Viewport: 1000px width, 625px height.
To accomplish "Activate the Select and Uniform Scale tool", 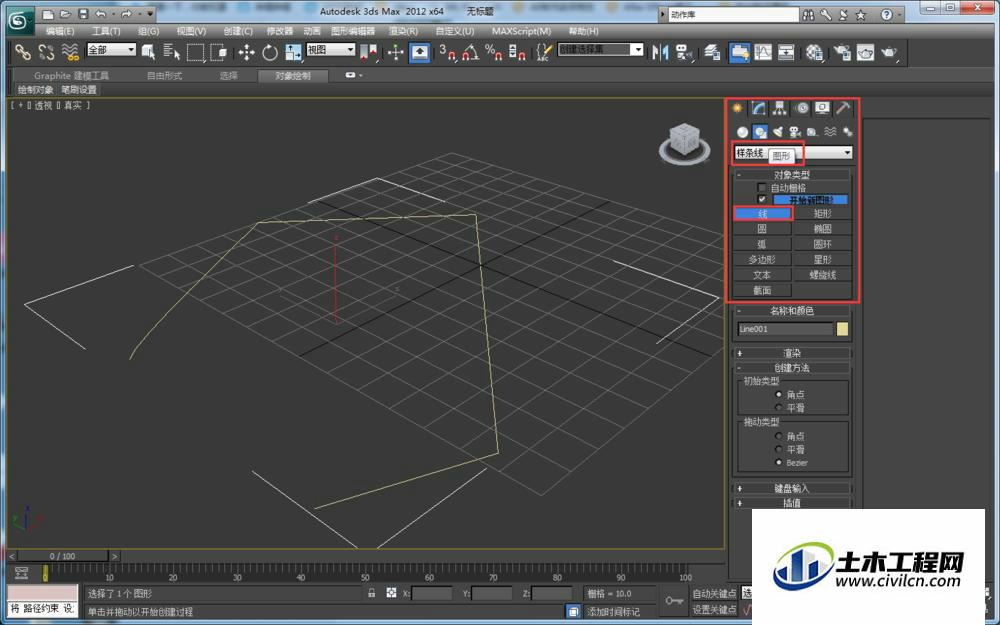I will [x=293, y=52].
